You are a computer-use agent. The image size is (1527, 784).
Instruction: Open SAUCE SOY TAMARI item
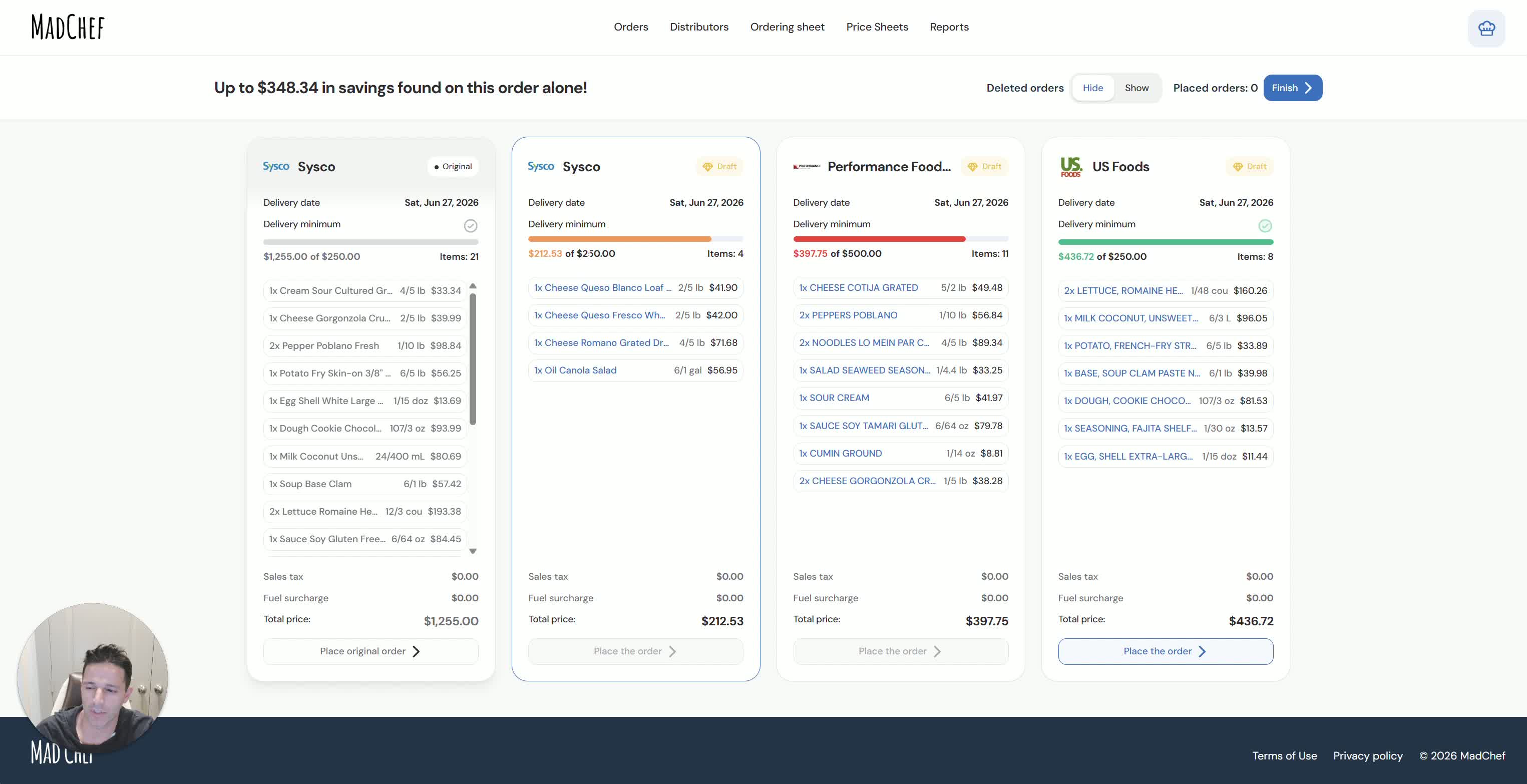(x=901, y=426)
